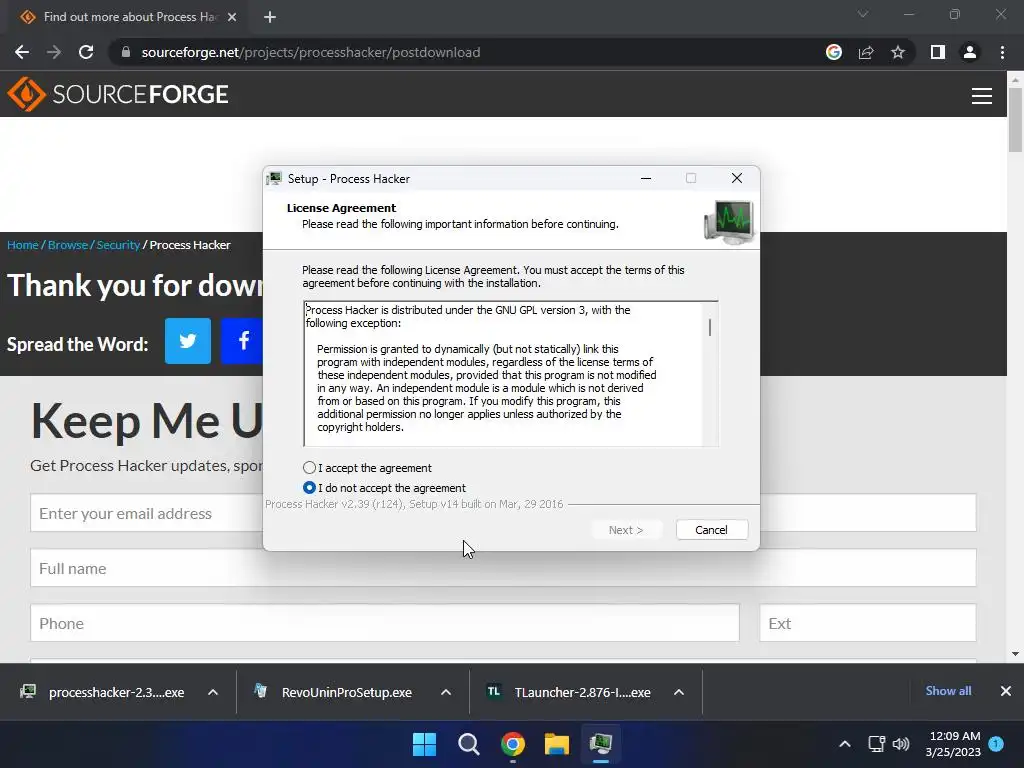Open RevoUninProSetup.exe download item
The image size is (1024, 768).
(334, 692)
